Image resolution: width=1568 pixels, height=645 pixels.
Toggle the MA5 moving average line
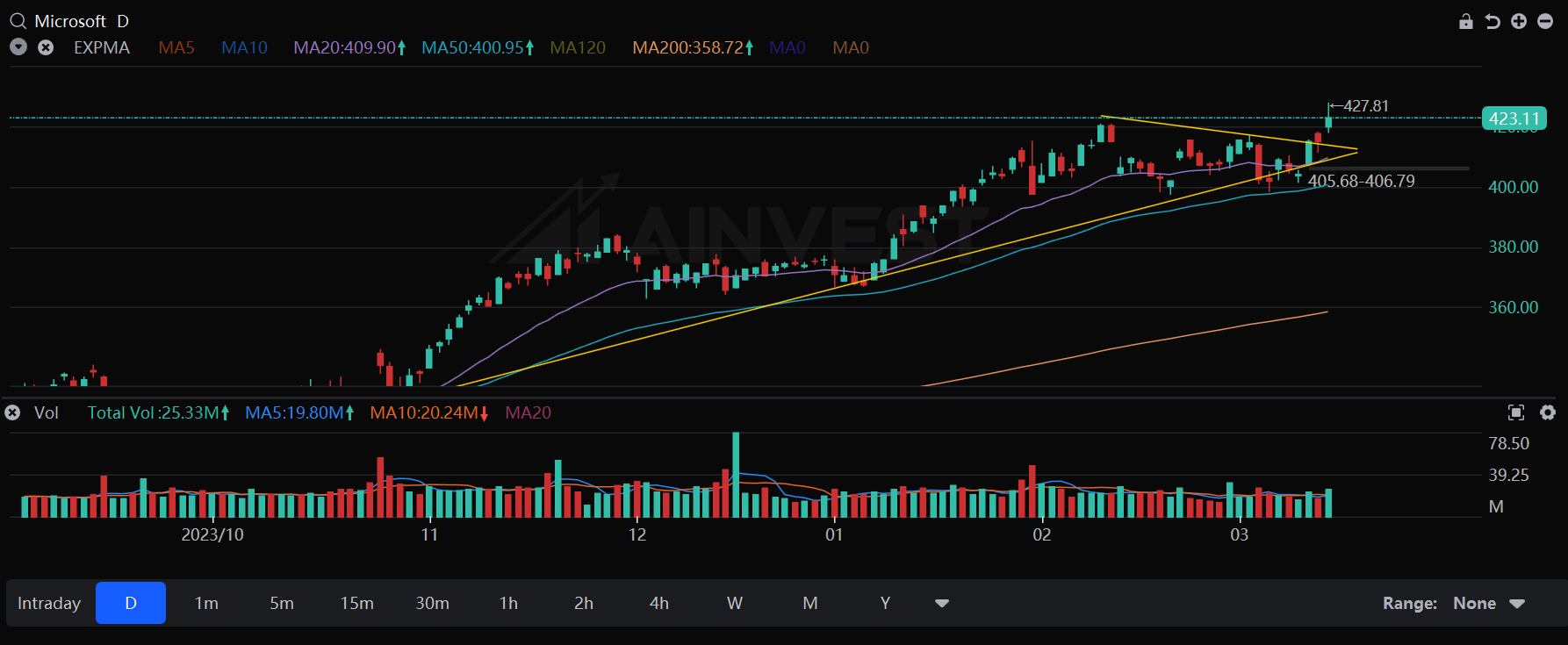point(176,47)
